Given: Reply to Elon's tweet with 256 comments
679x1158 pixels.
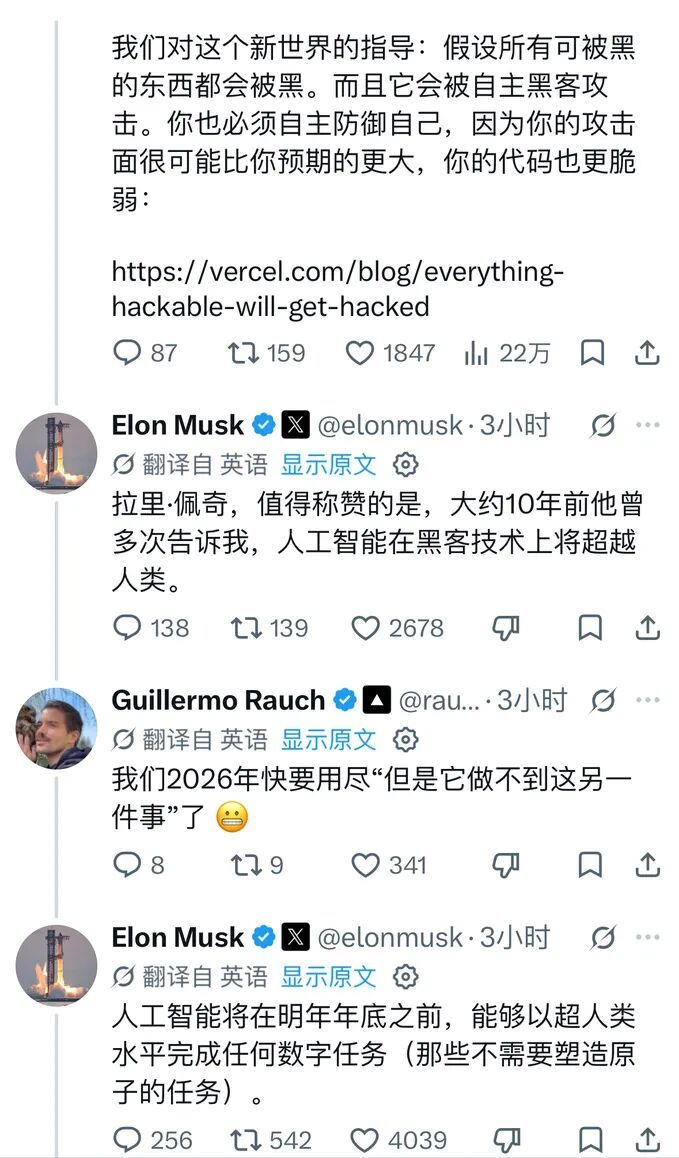Looking at the screenshot, I should coord(151,1139).
